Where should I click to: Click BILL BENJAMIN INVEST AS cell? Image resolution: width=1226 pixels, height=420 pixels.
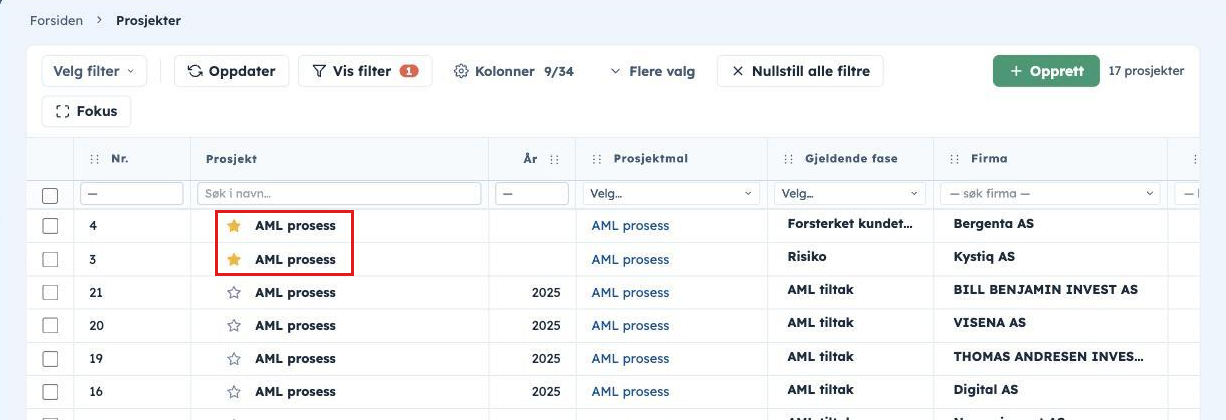[x=1046, y=290]
